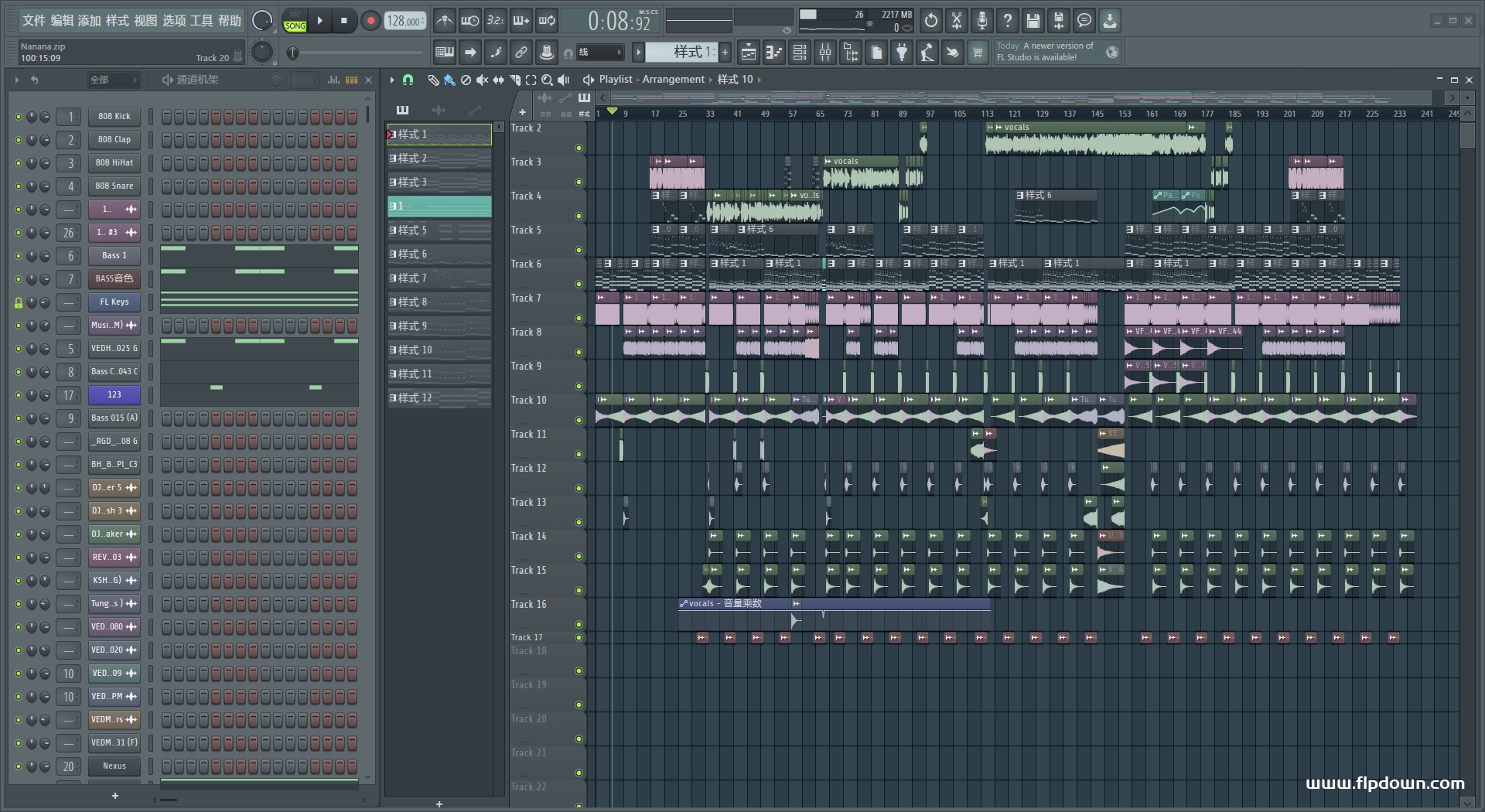The height and width of the screenshot is (812, 1485).
Task: Mute Track 16 in the playlist
Action: (x=579, y=625)
